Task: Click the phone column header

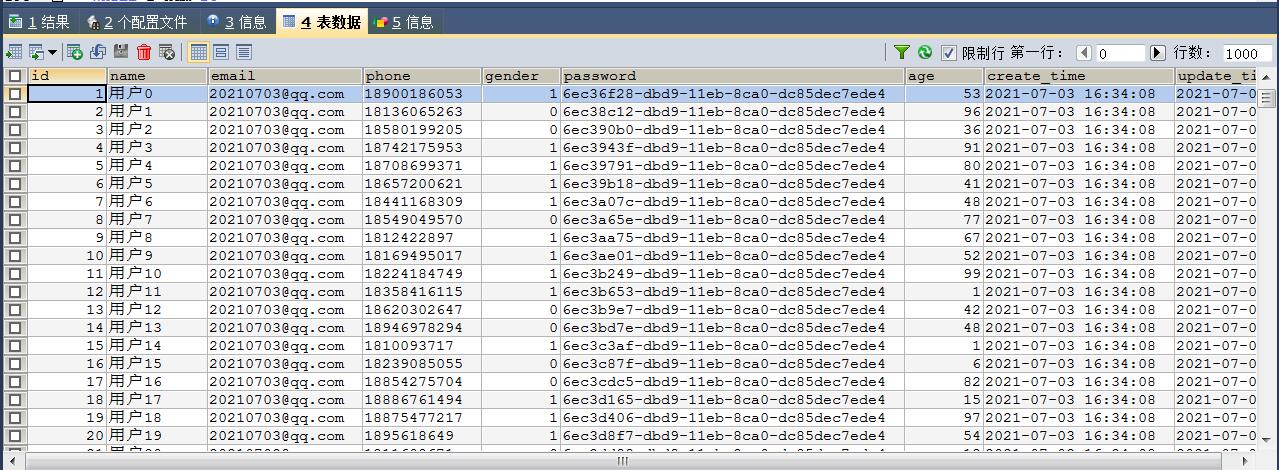Action: point(422,76)
